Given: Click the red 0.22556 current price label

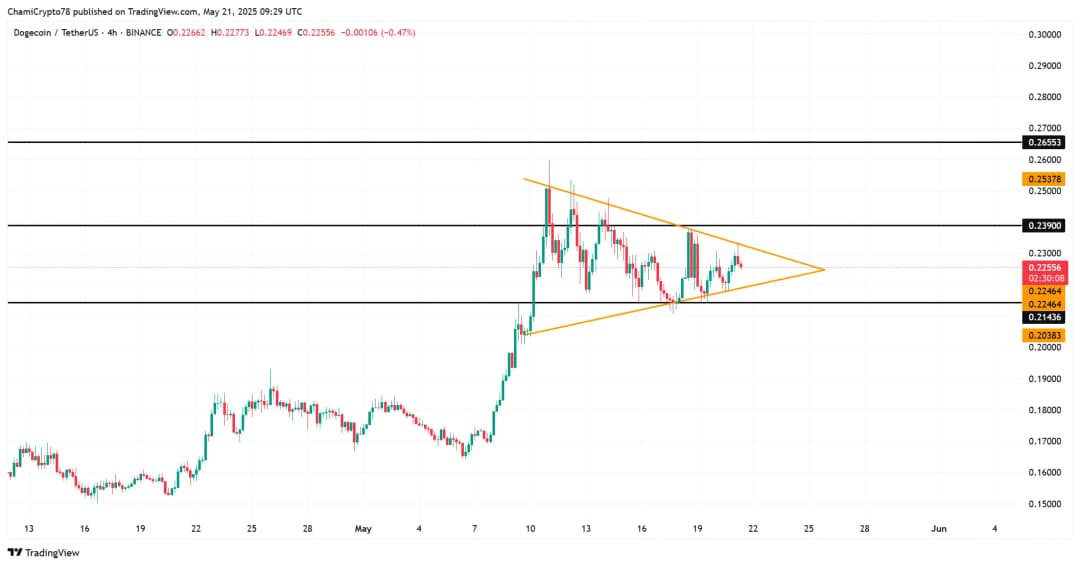Looking at the screenshot, I should [1044, 268].
